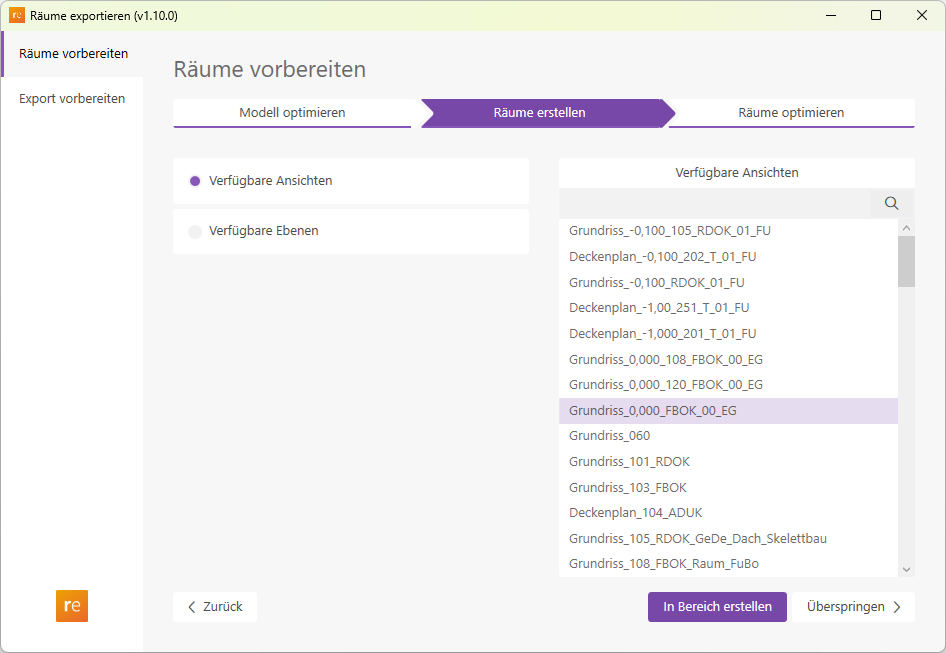Switch to the Räume optimieren step

pos(791,113)
